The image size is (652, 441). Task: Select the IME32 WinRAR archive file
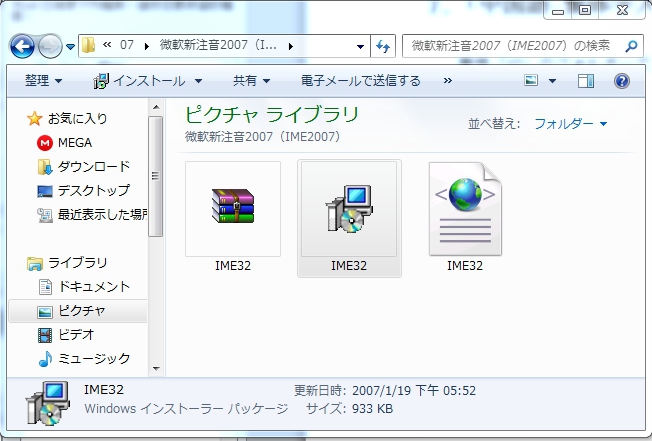coord(233,218)
